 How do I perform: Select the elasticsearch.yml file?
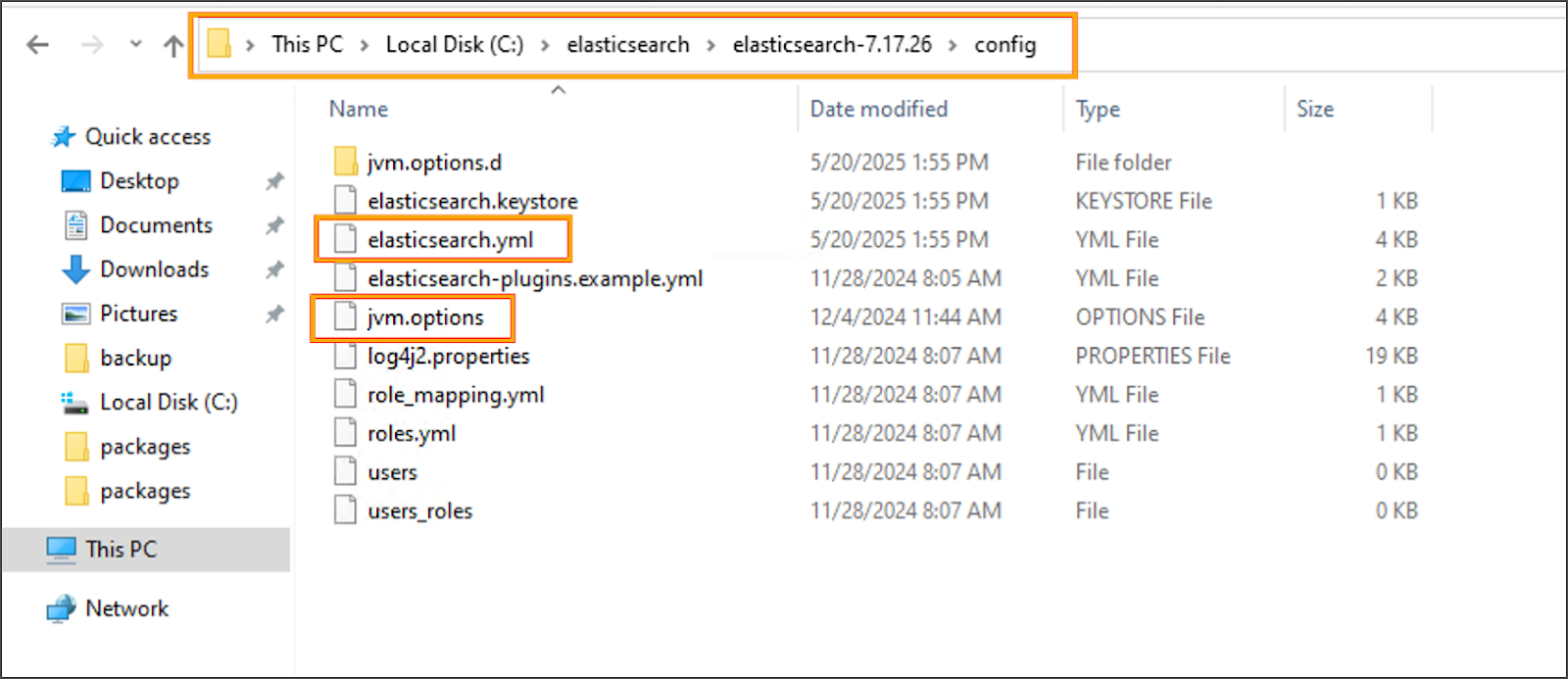450,240
